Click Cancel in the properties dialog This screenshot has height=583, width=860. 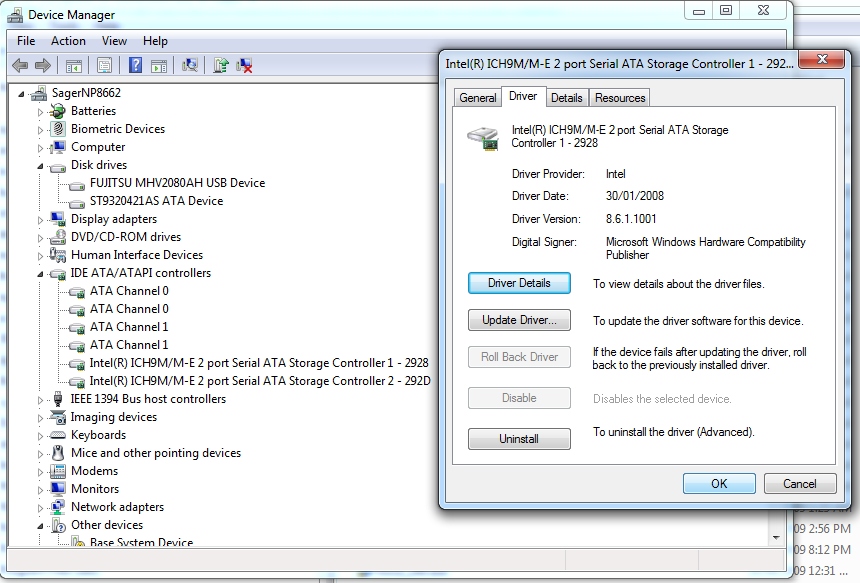800,484
